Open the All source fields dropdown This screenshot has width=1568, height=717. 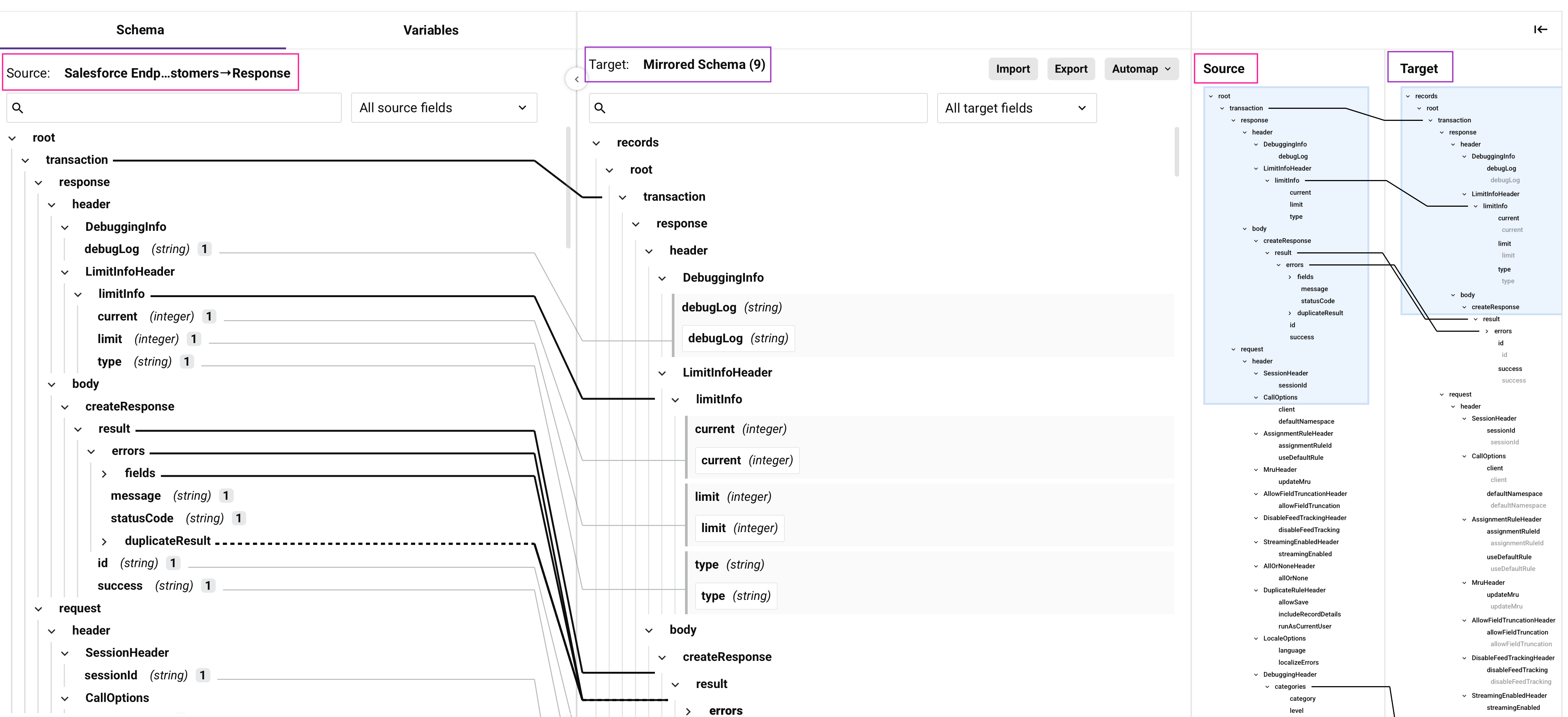pyautogui.click(x=444, y=107)
